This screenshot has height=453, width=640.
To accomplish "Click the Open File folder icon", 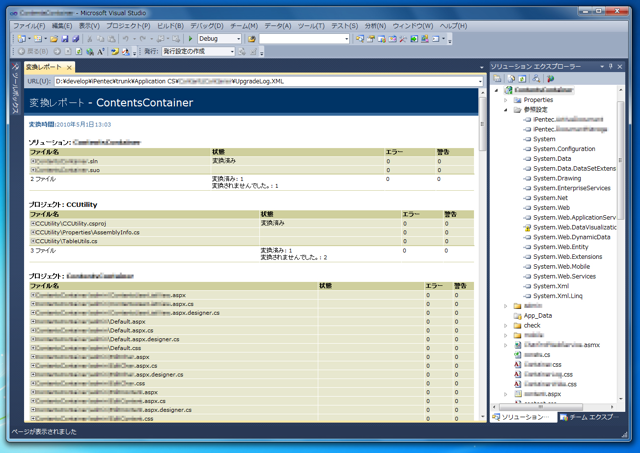I will pos(54,39).
